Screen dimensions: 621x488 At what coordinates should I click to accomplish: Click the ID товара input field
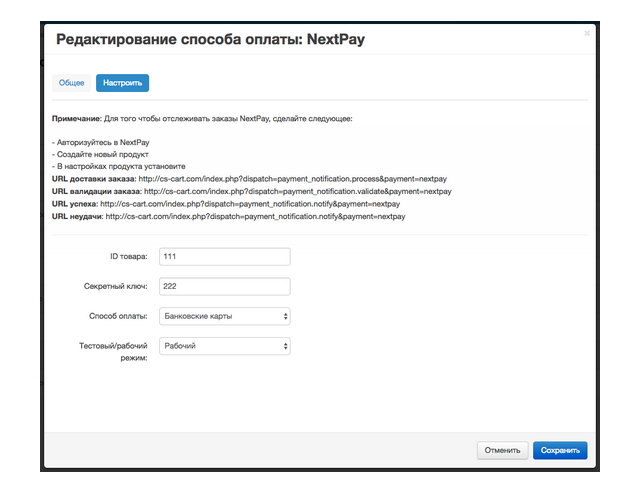click(223, 257)
